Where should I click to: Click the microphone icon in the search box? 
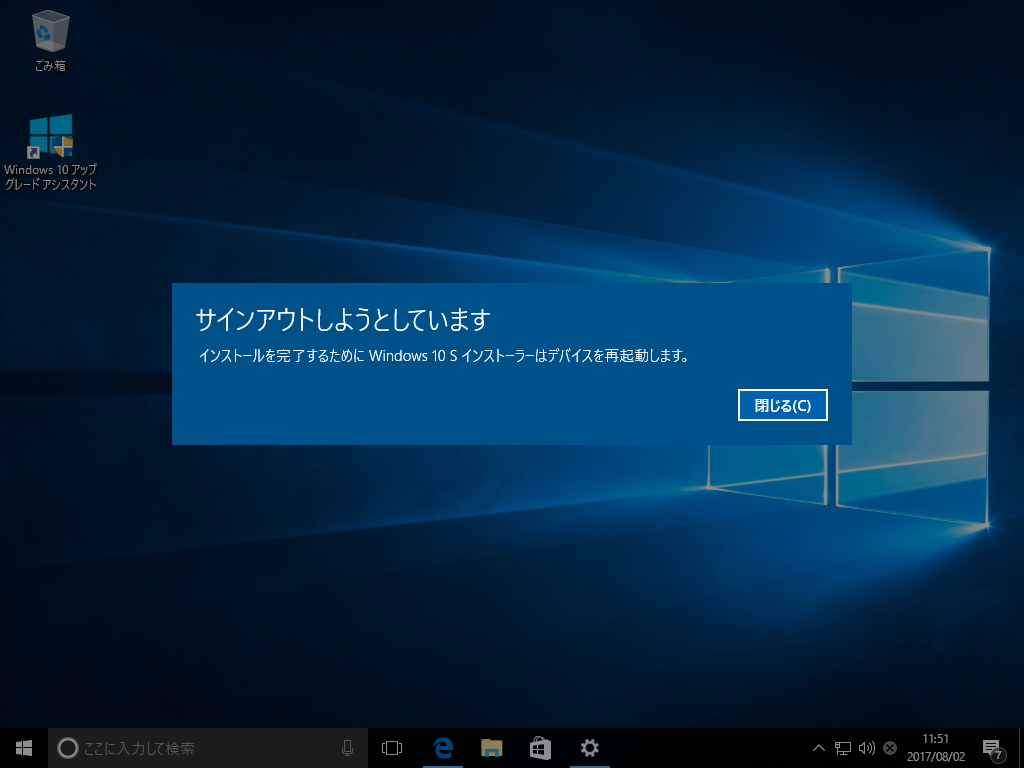pos(347,748)
